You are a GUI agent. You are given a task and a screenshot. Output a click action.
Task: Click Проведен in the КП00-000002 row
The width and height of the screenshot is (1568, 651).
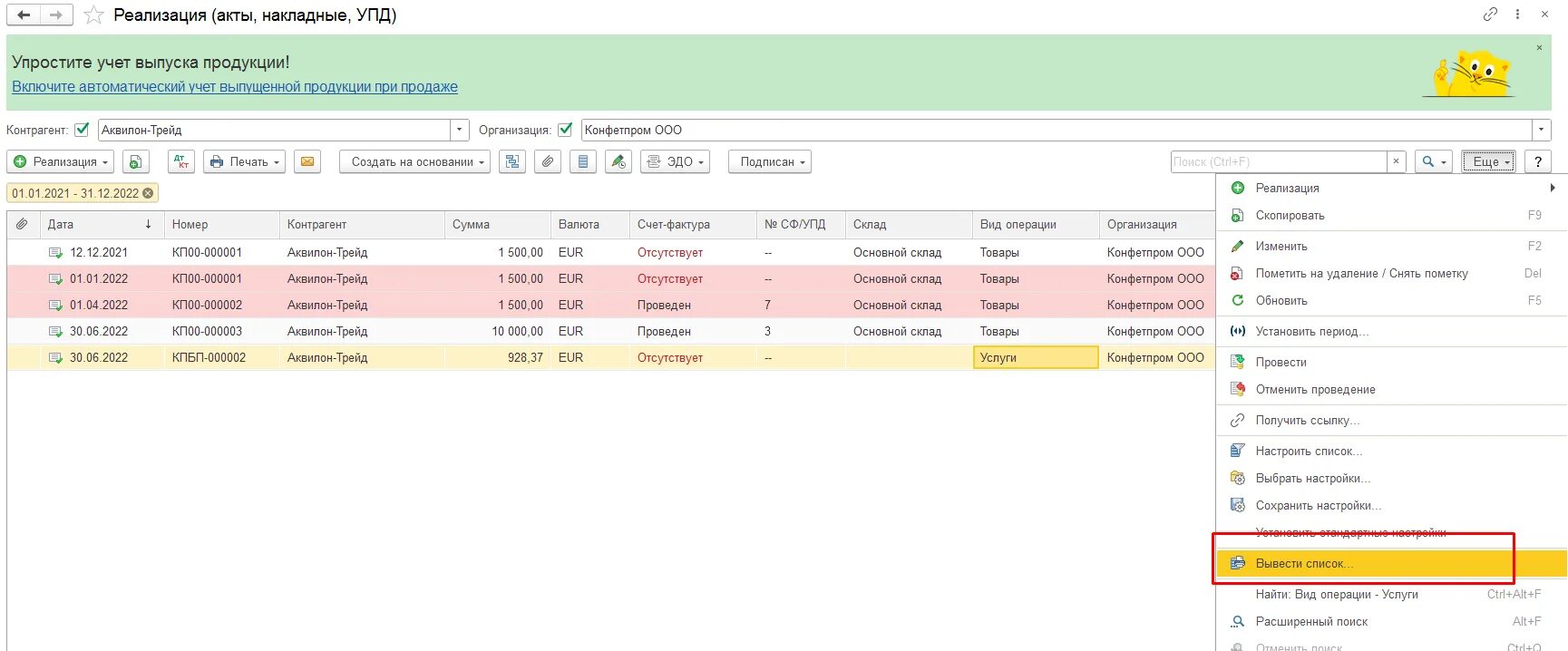[x=664, y=306]
